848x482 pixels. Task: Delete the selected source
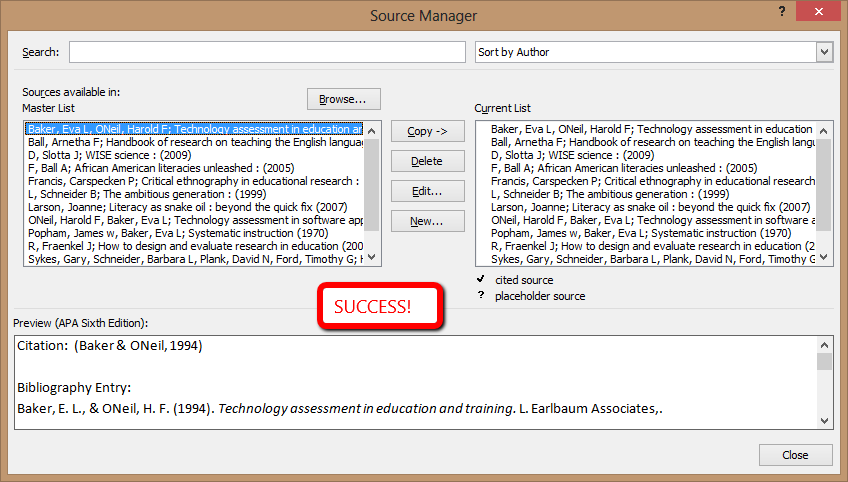428,161
